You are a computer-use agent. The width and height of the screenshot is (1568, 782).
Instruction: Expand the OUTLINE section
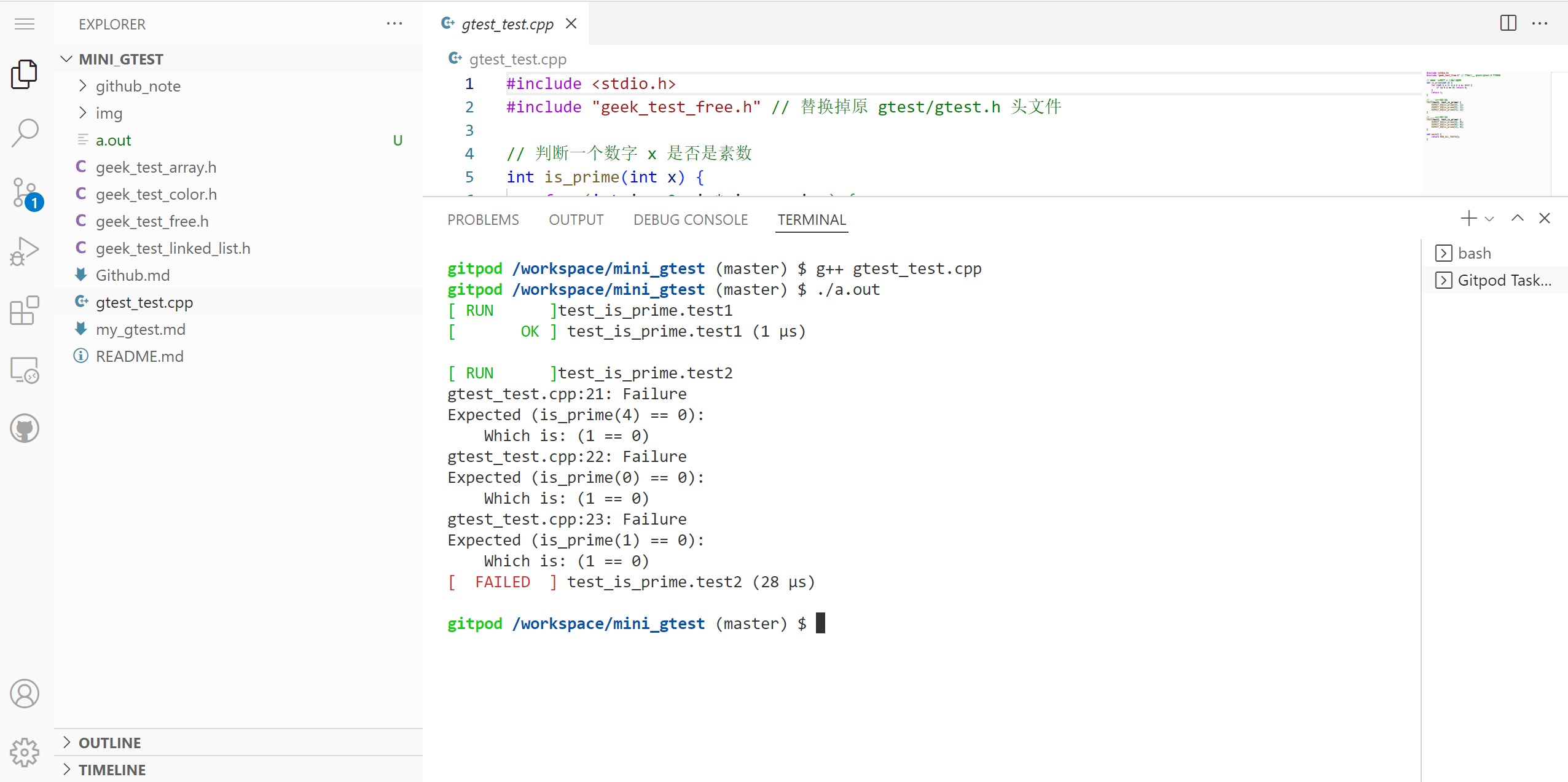pyautogui.click(x=109, y=743)
